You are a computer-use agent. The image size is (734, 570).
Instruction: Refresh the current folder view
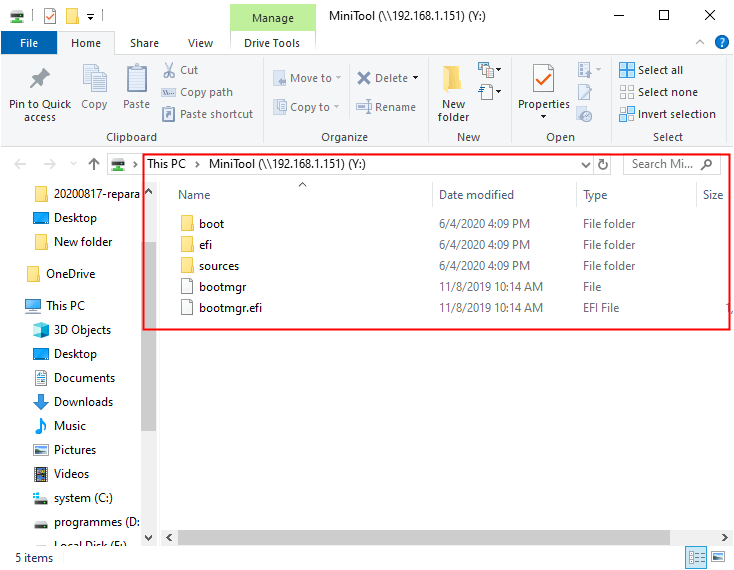602,164
